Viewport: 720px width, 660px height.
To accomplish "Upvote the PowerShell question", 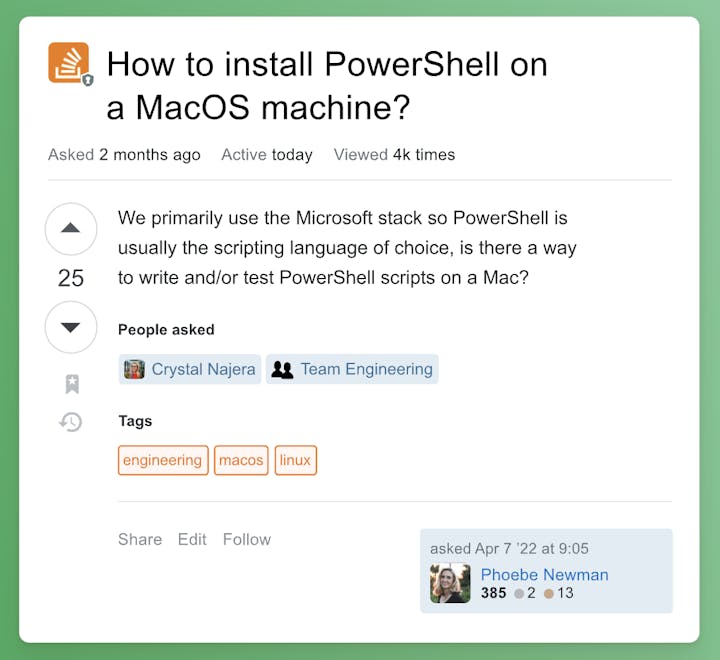I will (71, 228).
